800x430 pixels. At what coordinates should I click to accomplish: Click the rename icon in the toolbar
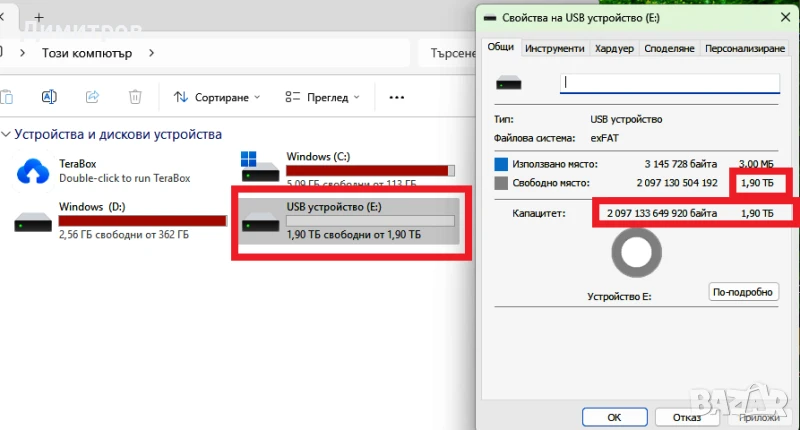(48, 97)
